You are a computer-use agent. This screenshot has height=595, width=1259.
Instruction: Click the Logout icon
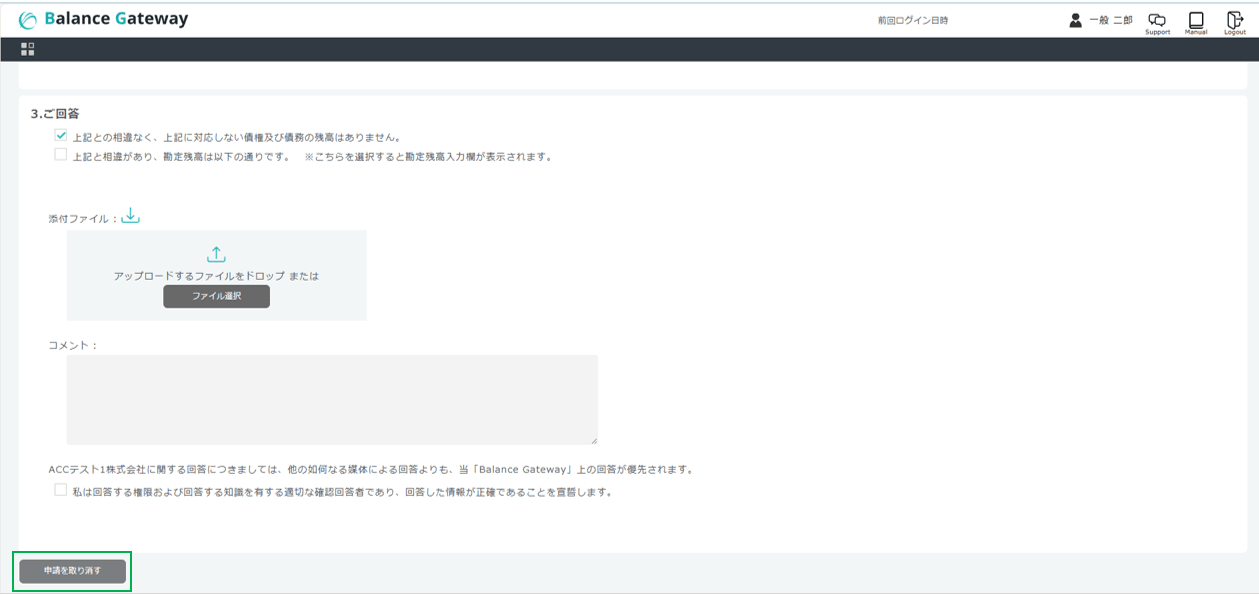1235,21
